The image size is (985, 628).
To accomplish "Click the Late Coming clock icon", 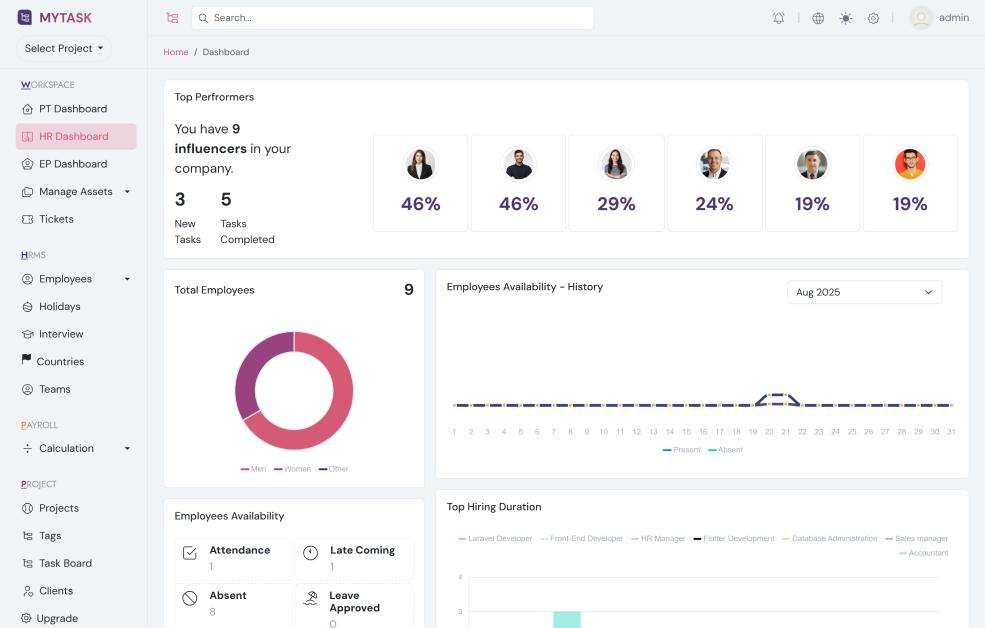I will click(x=311, y=553).
